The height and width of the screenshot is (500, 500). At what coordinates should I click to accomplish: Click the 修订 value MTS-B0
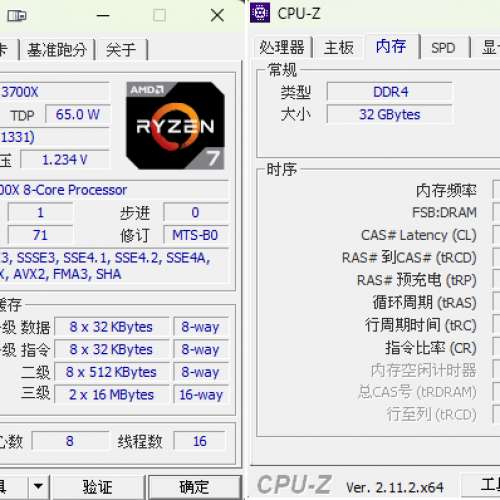point(196,235)
